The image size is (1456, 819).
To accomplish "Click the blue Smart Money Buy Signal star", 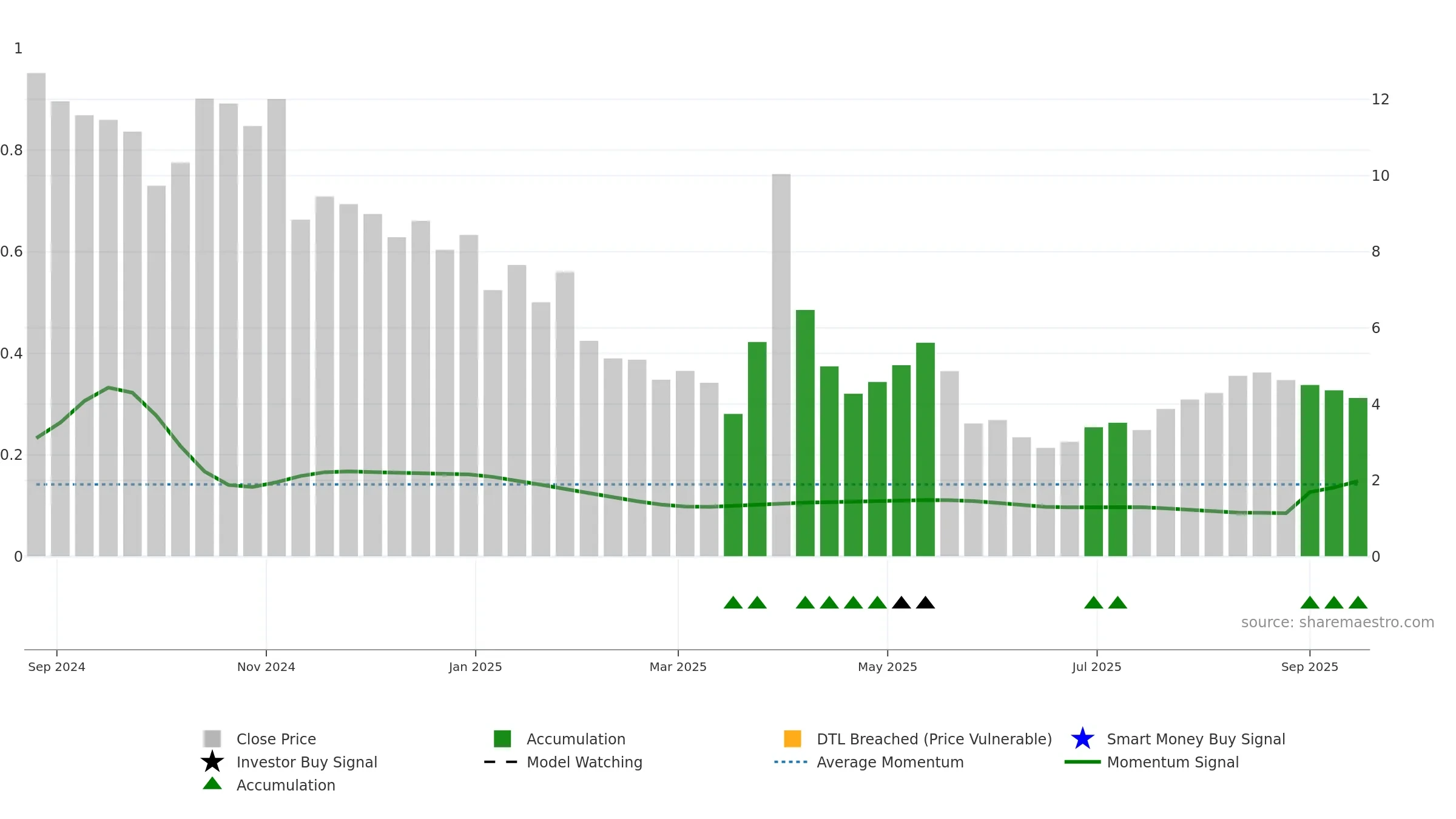I will pyautogui.click(x=1082, y=738).
